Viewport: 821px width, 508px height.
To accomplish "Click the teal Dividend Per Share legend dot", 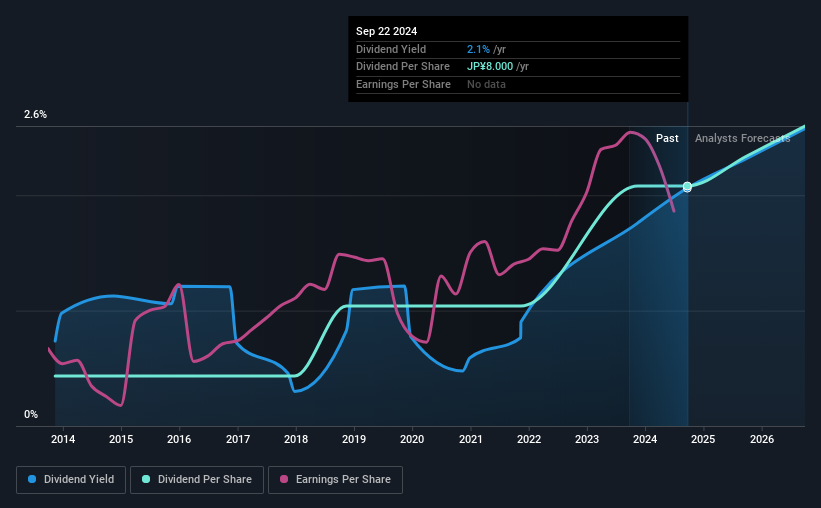I will click(146, 479).
